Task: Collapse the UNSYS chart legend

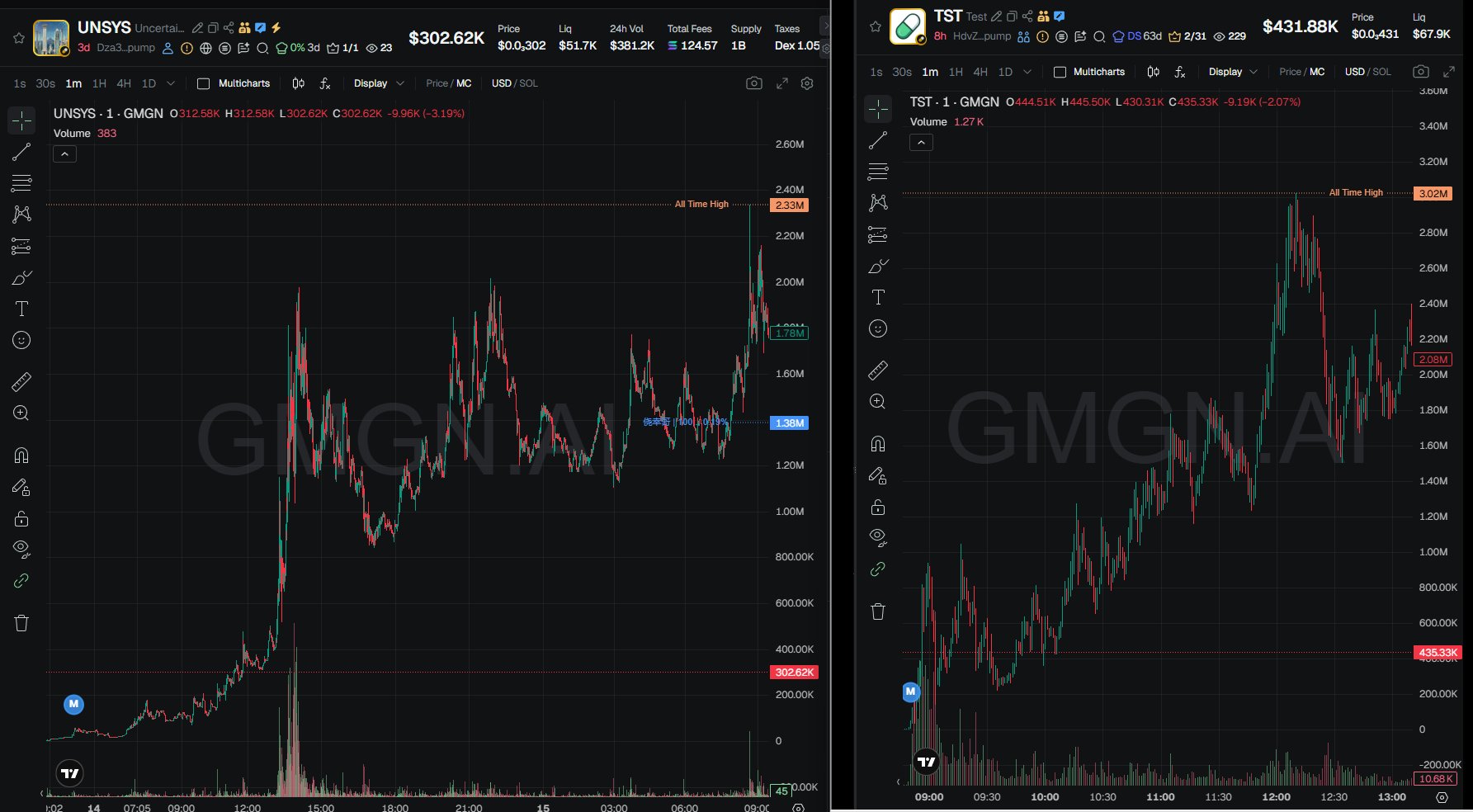Action: click(64, 153)
